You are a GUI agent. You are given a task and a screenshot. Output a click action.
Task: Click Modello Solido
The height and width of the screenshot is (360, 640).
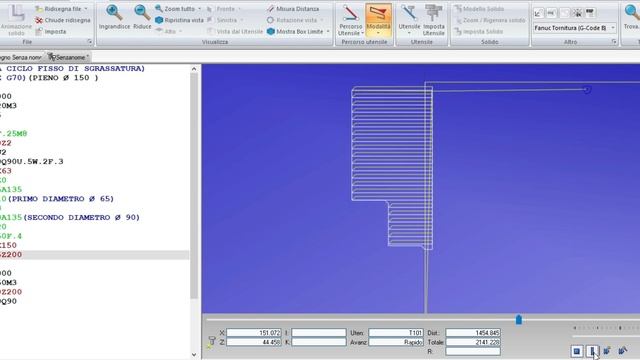coord(479,9)
